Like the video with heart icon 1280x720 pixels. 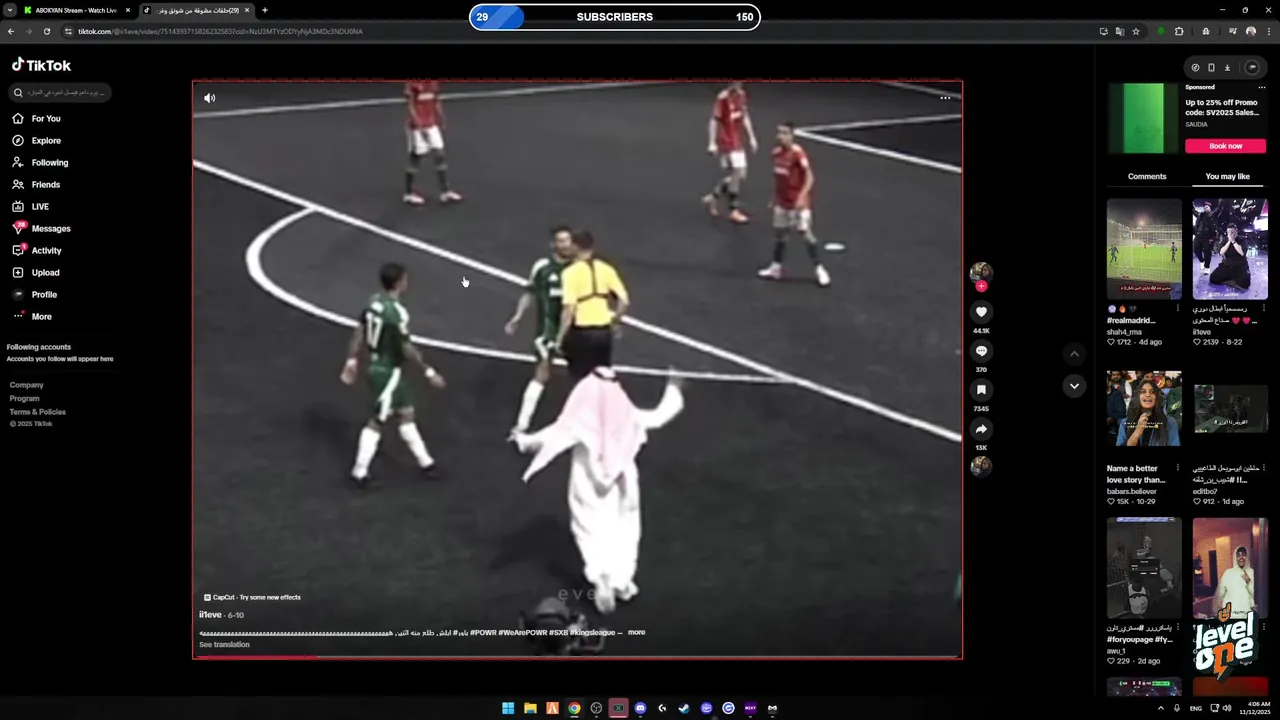[981, 312]
